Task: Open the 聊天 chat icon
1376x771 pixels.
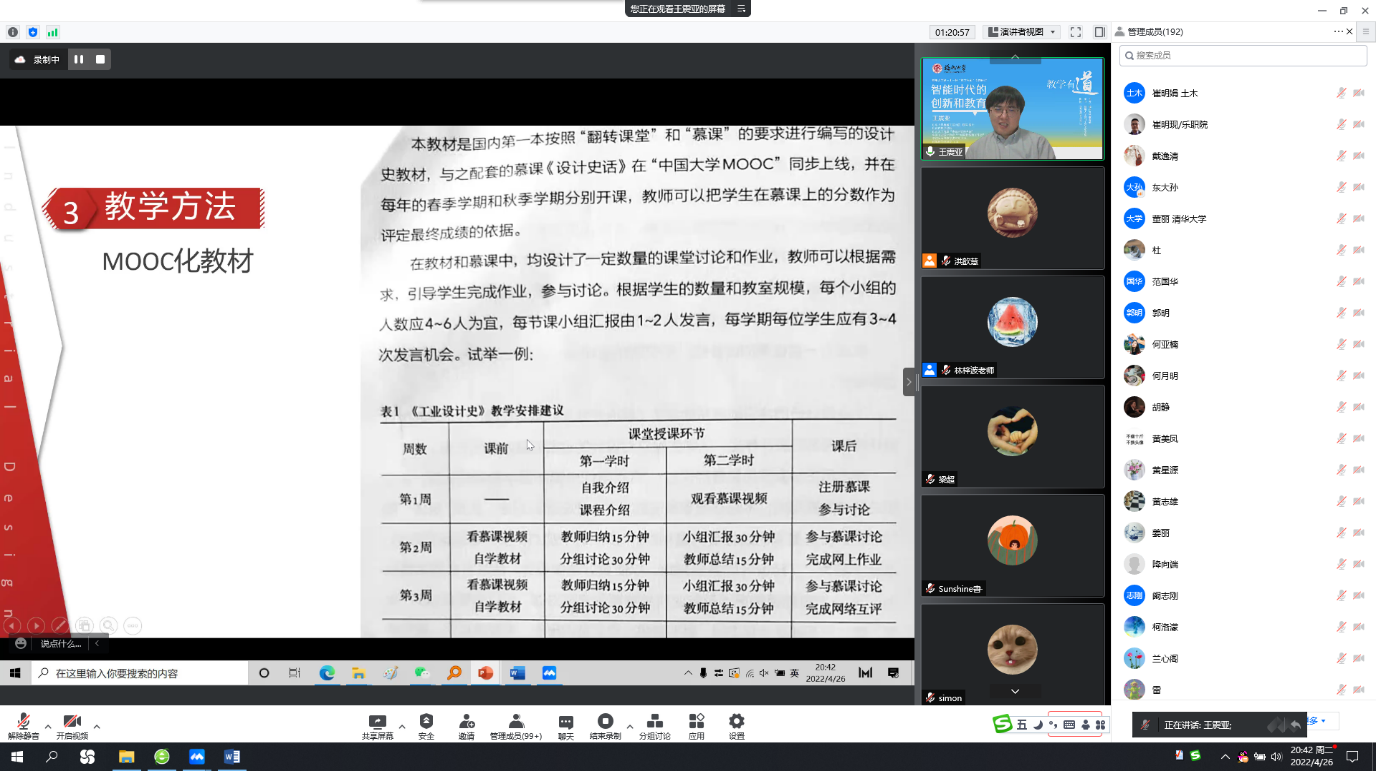Action: point(566,726)
